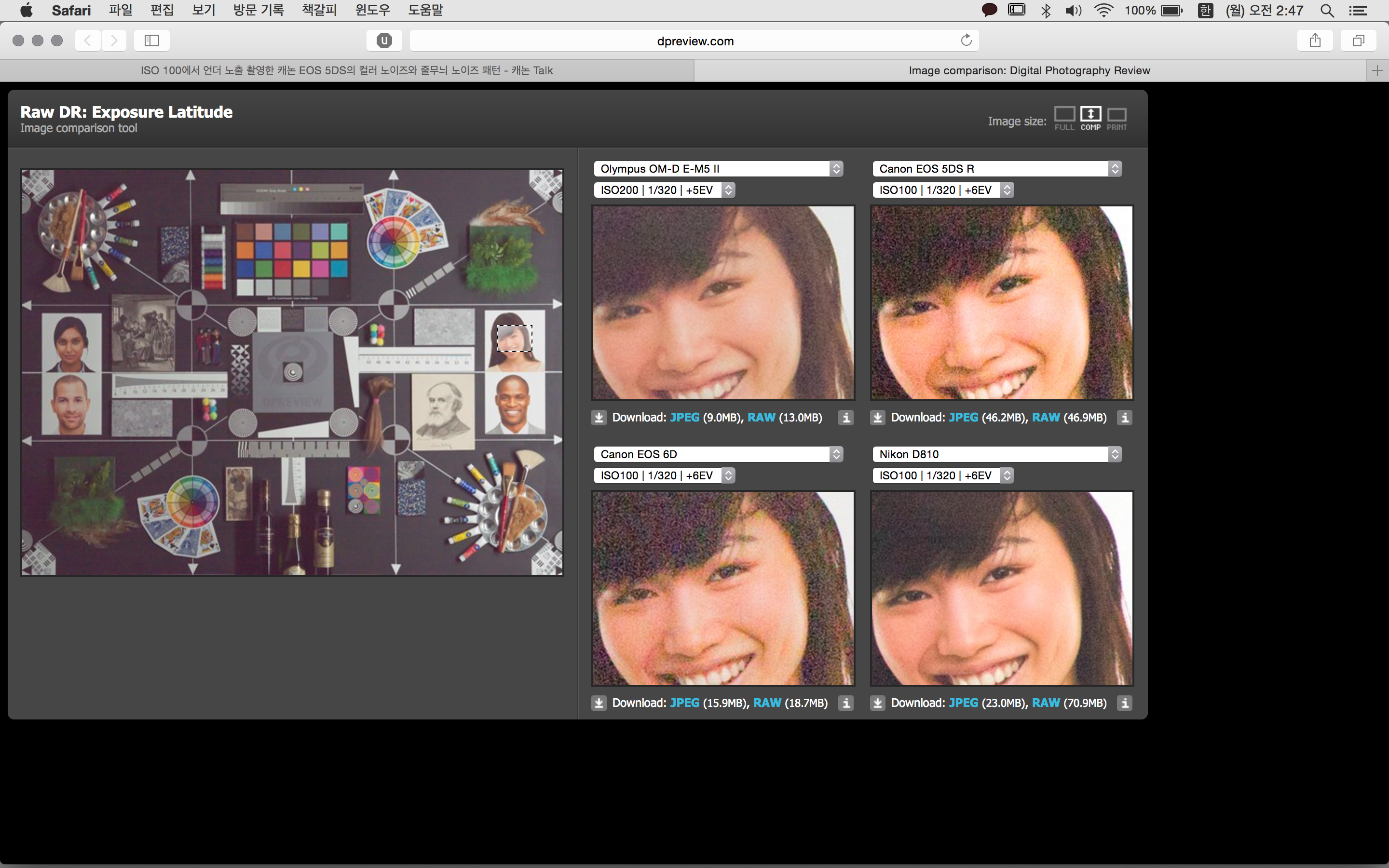The image size is (1389, 868).
Task: Open a new tab with plus icon
Action: 1377,70
